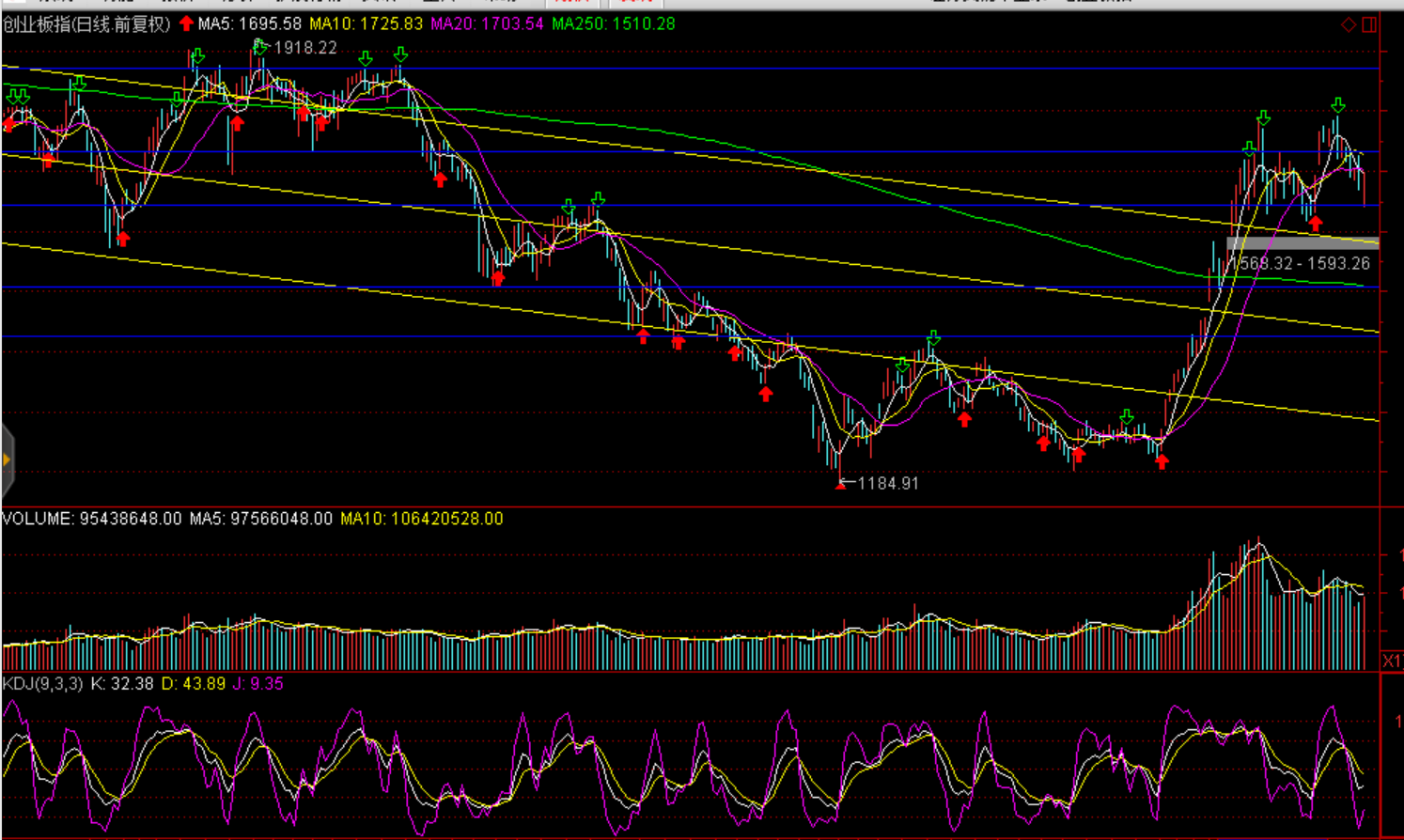Click the gray 1568.32 - 1593.26 gap band
This screenshot has width=1404, height=840.
click(1303, 243)
